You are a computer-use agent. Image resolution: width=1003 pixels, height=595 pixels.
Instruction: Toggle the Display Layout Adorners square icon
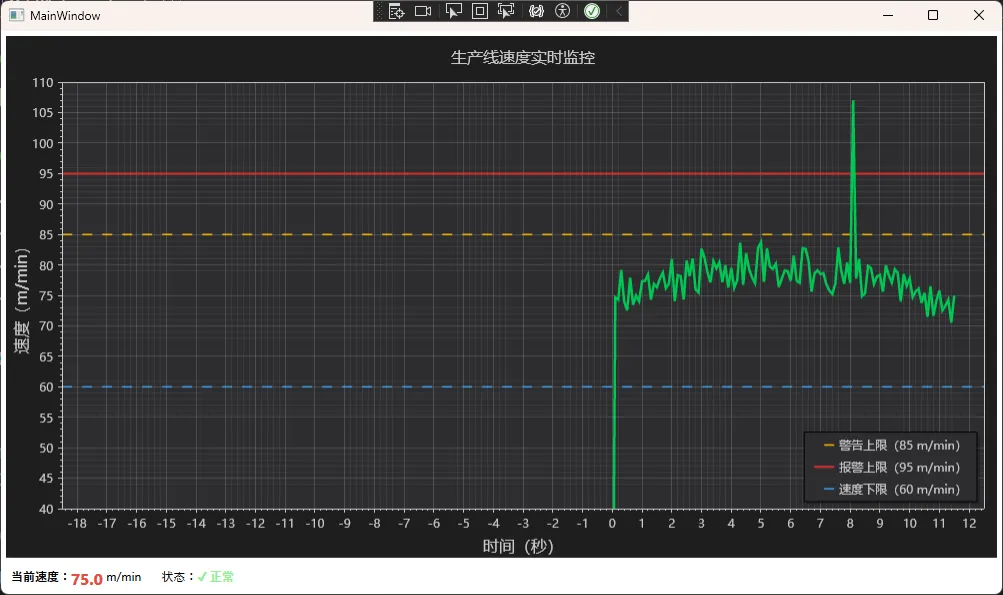pyautogui.click(x=479, y=11)
